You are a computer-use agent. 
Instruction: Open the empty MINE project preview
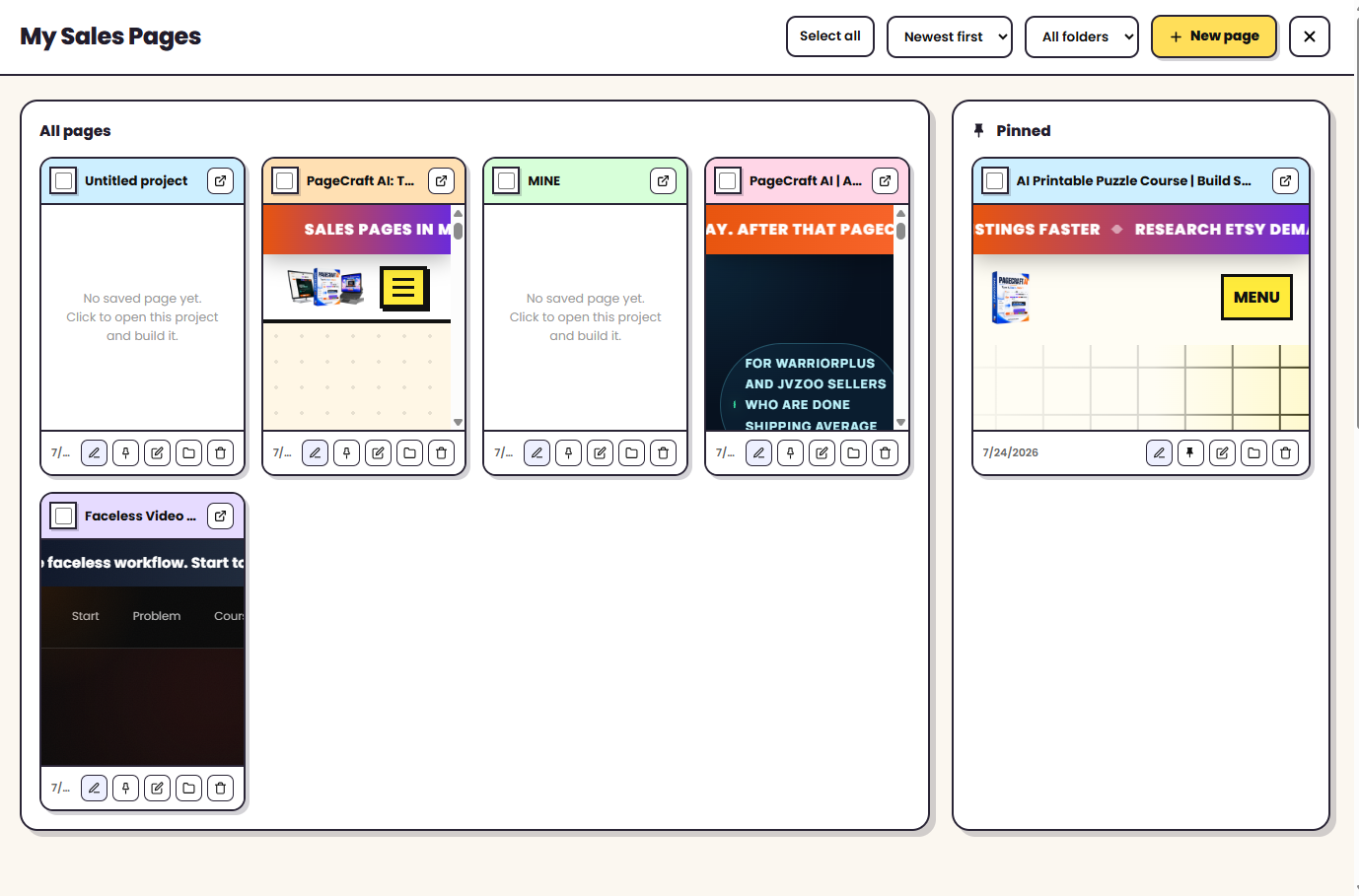point(586,317)
